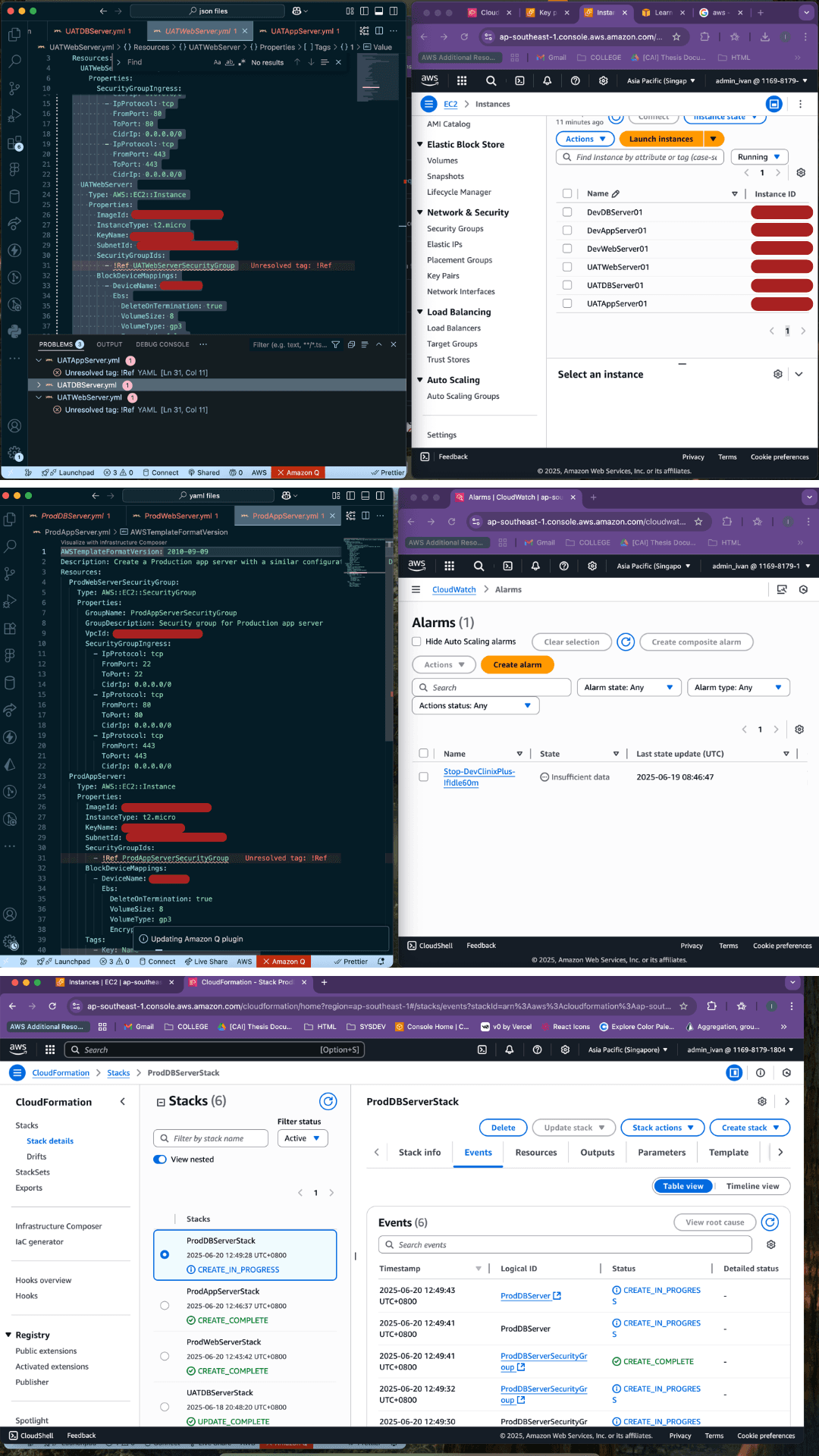The height and width of the screenshot is (1456, 819).
Task: Expand UATDBServer.yml entry in Problems panel
Action: (39, 385)
